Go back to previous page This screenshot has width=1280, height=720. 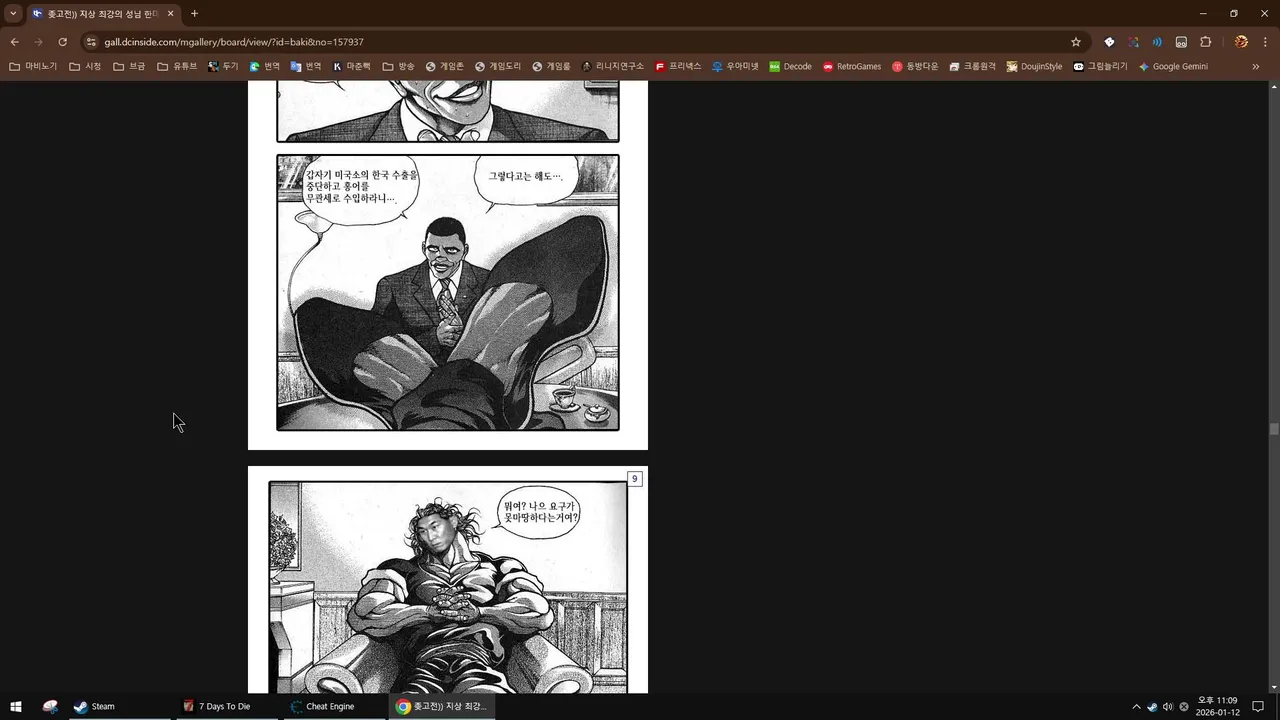click(x=14, y=42)
